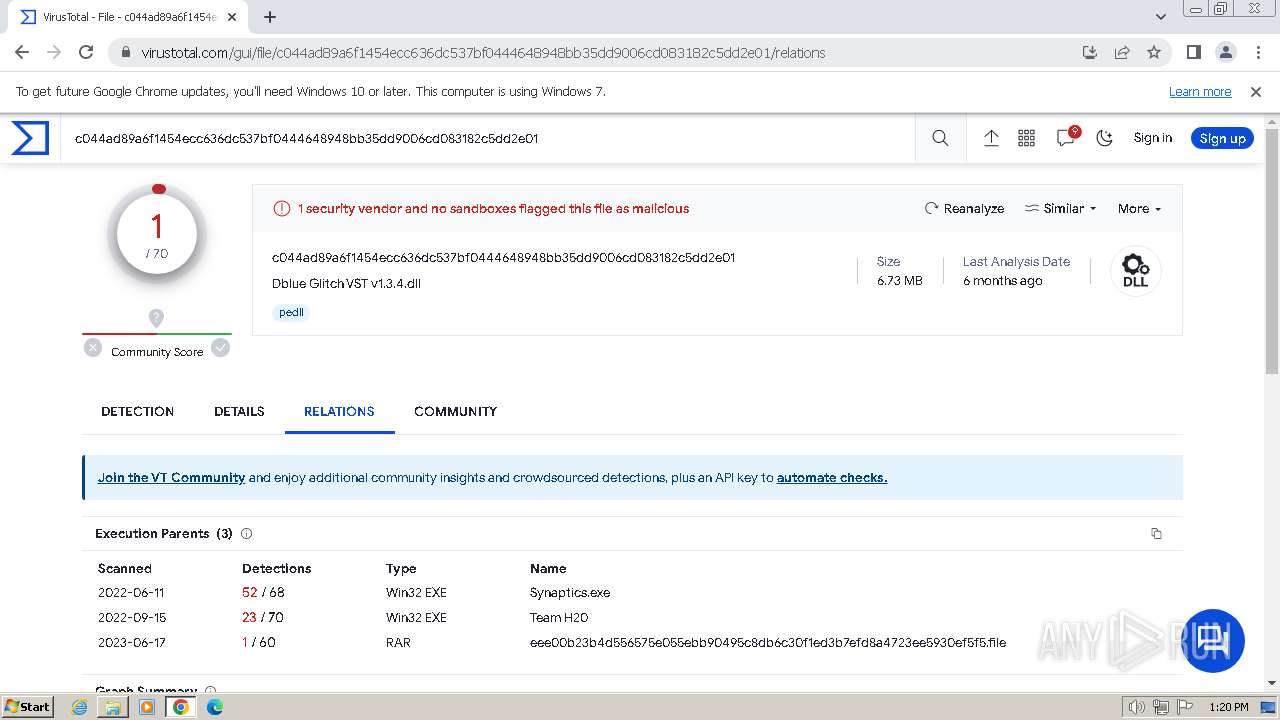Click Join the VT Community link
This screenshot has height=720, width=1280.
pyautogui.click(x=171, y=478)
